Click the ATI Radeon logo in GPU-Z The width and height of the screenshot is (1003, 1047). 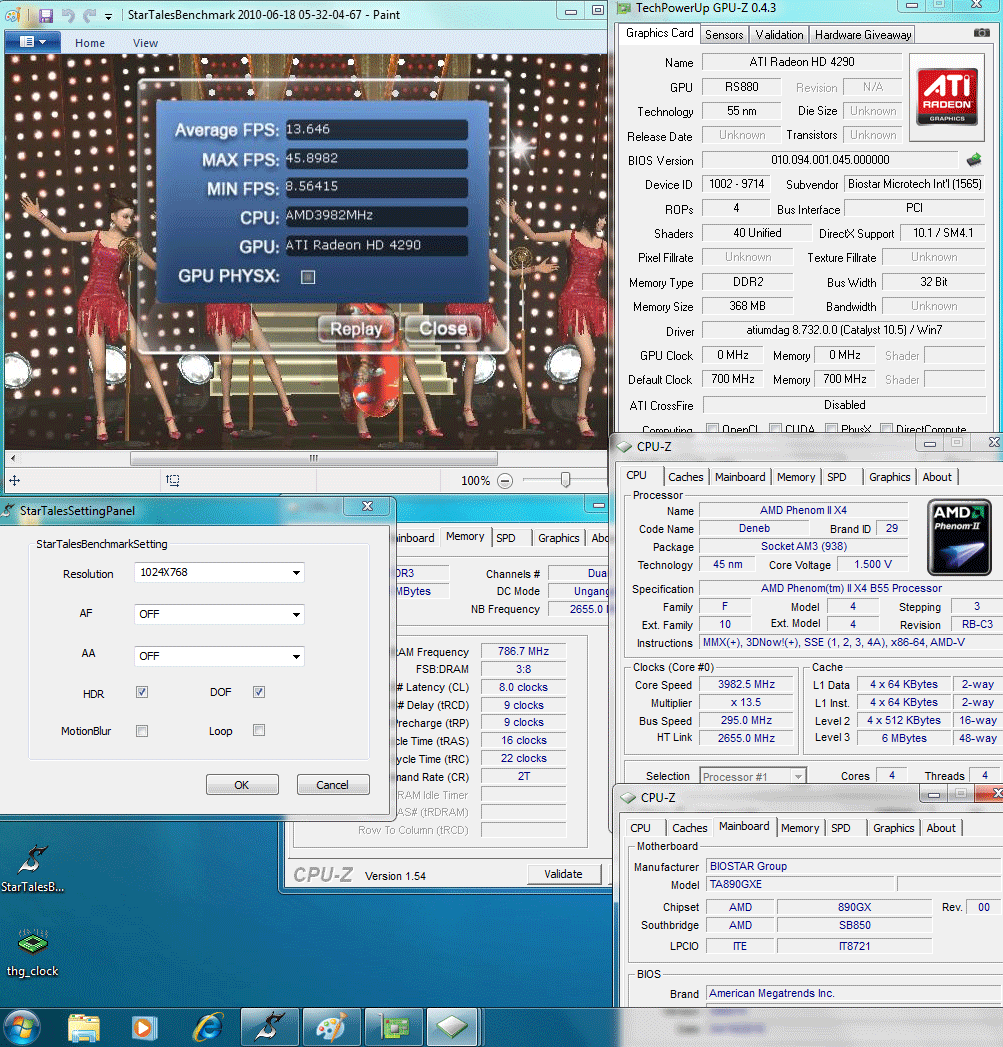947,97
